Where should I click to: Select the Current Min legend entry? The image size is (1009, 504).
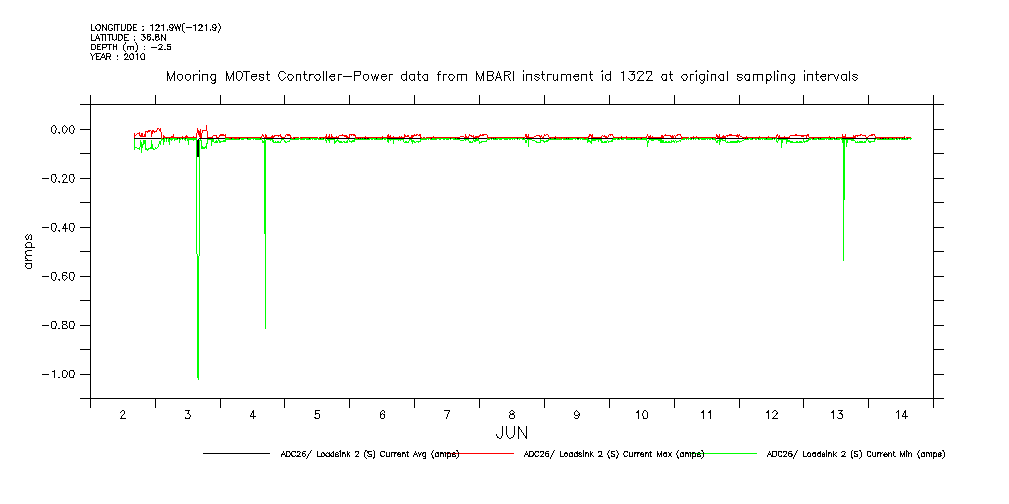click(855, 454)
